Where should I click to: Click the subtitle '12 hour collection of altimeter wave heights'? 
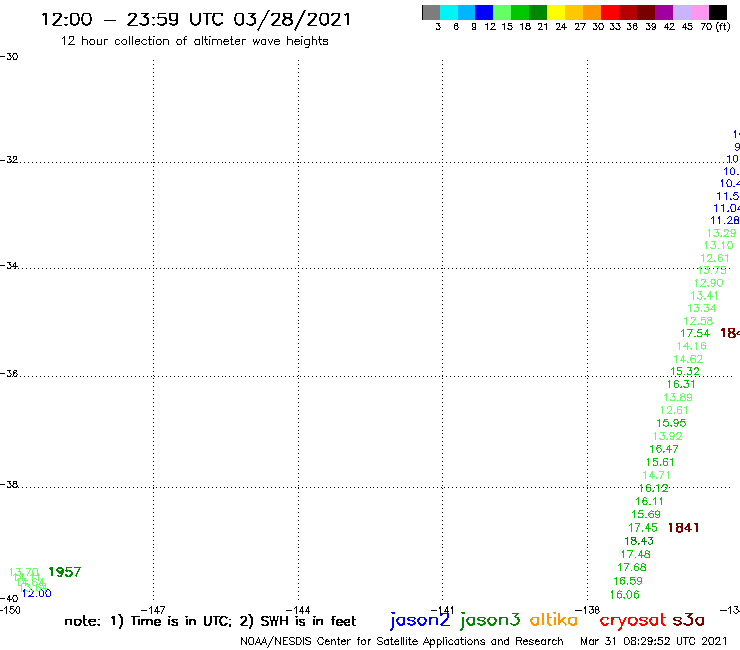(194, 41)
